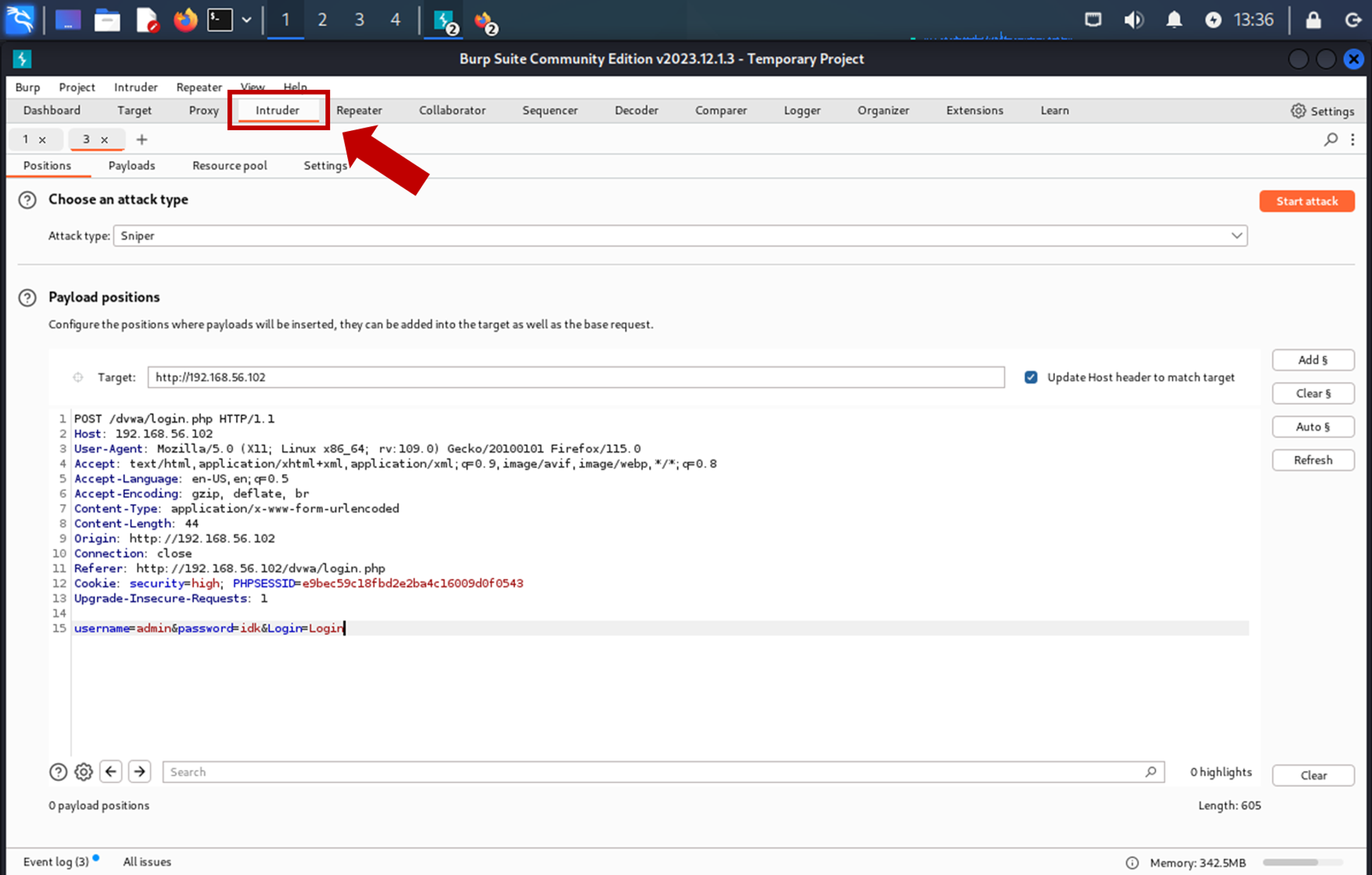Open the Kali Linux applications menu

[x=21, y=19]
